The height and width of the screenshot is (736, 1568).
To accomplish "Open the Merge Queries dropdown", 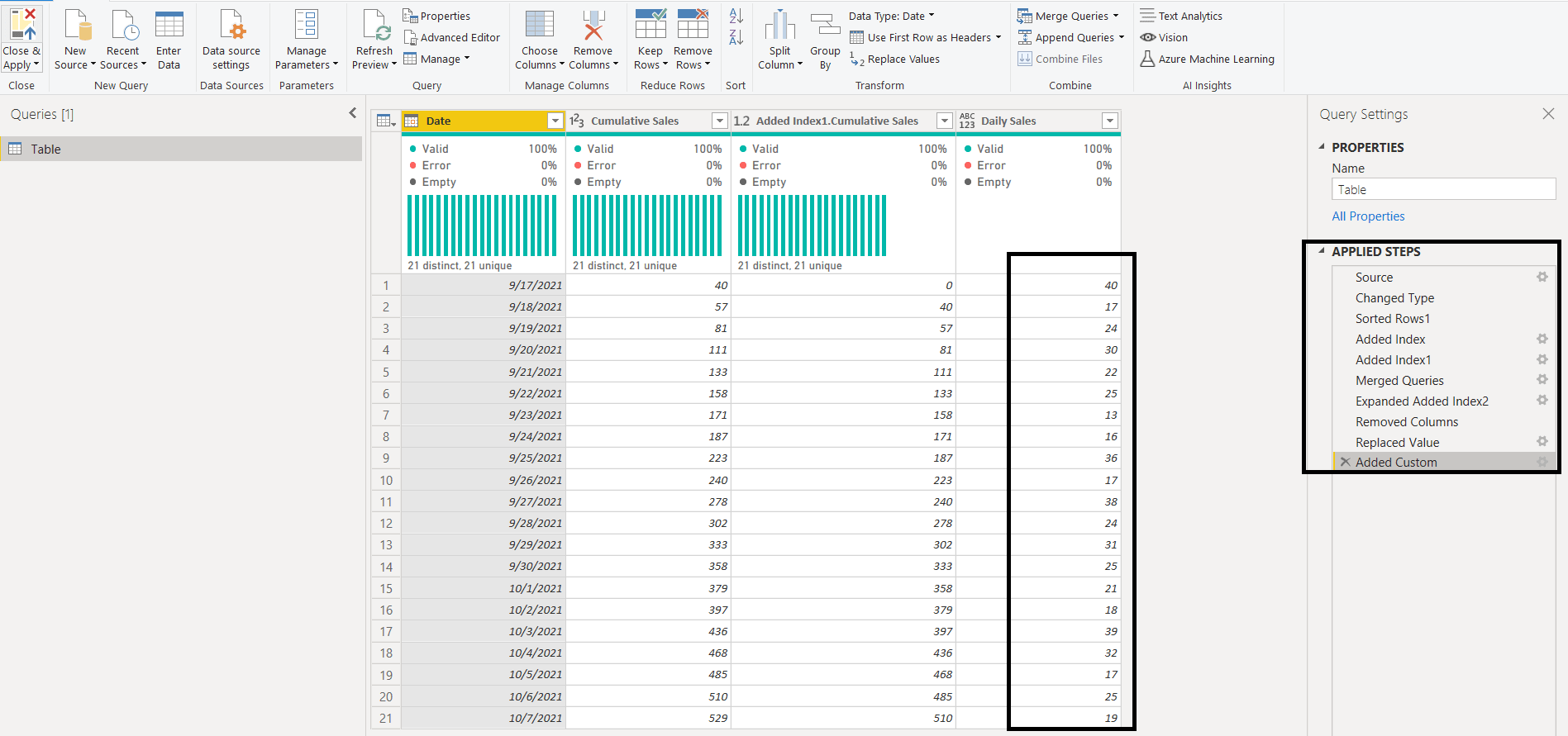I will [x=1116, y=16].
